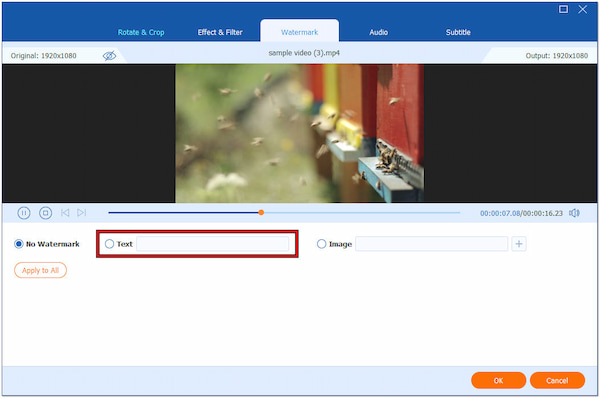Select the Image watermark radio option
600x398 pixels.
pos(321,244)
